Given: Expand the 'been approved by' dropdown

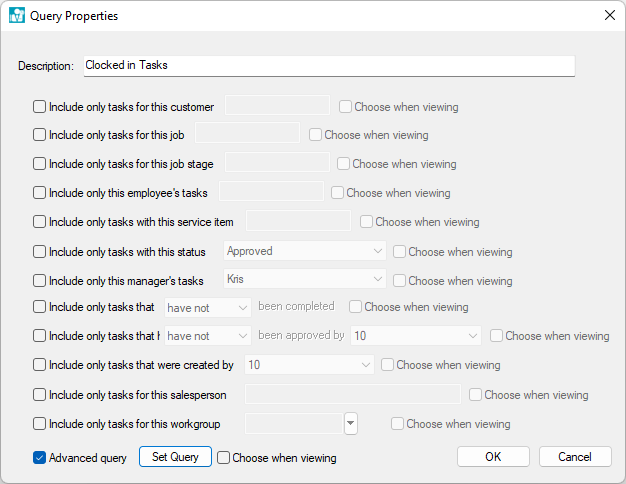Looking at the screenshot, I should pos(416,337).
